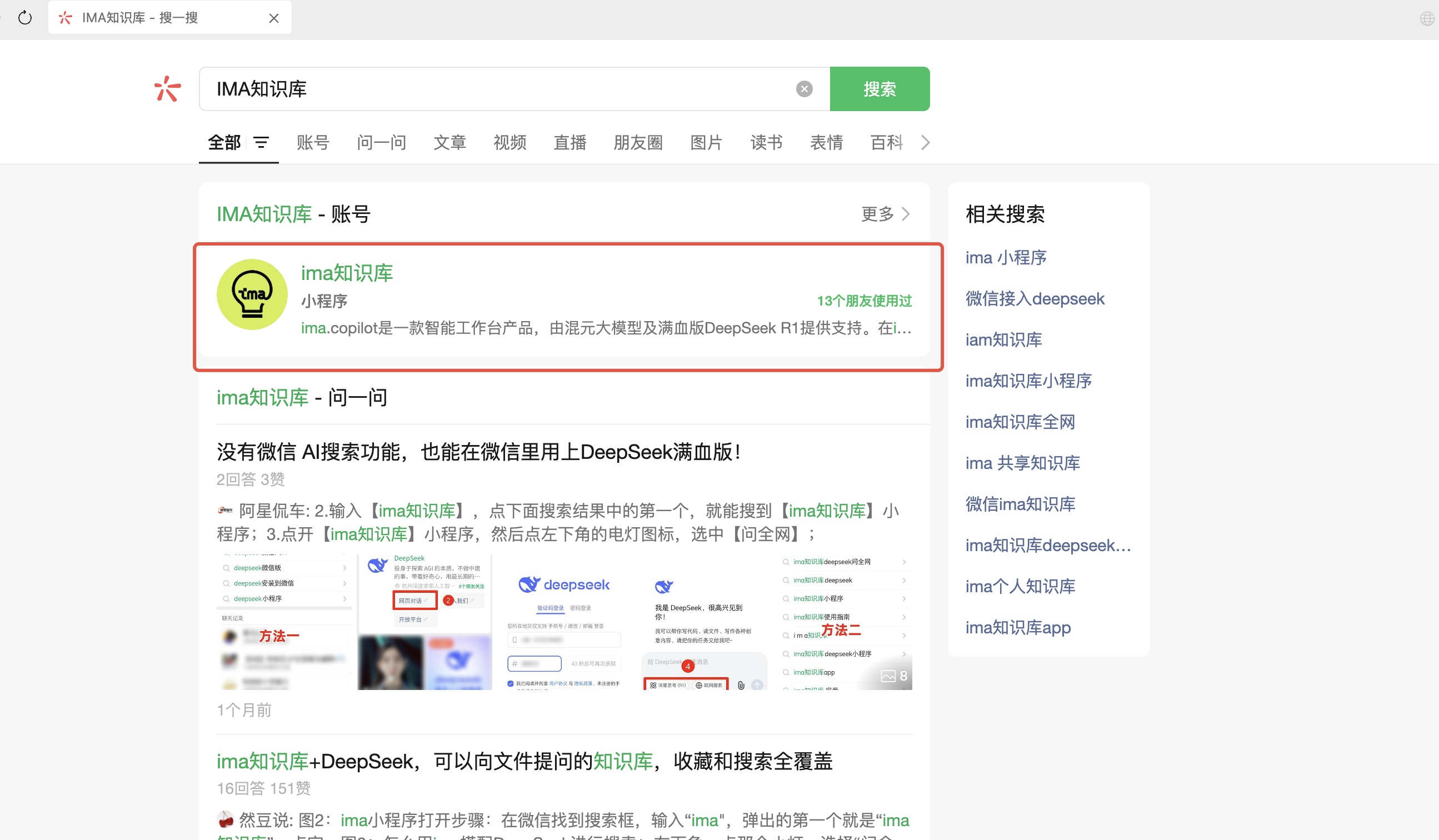Open the 方法二 suggestions thumbnail

pyautogui.click(x=844, y=622)
